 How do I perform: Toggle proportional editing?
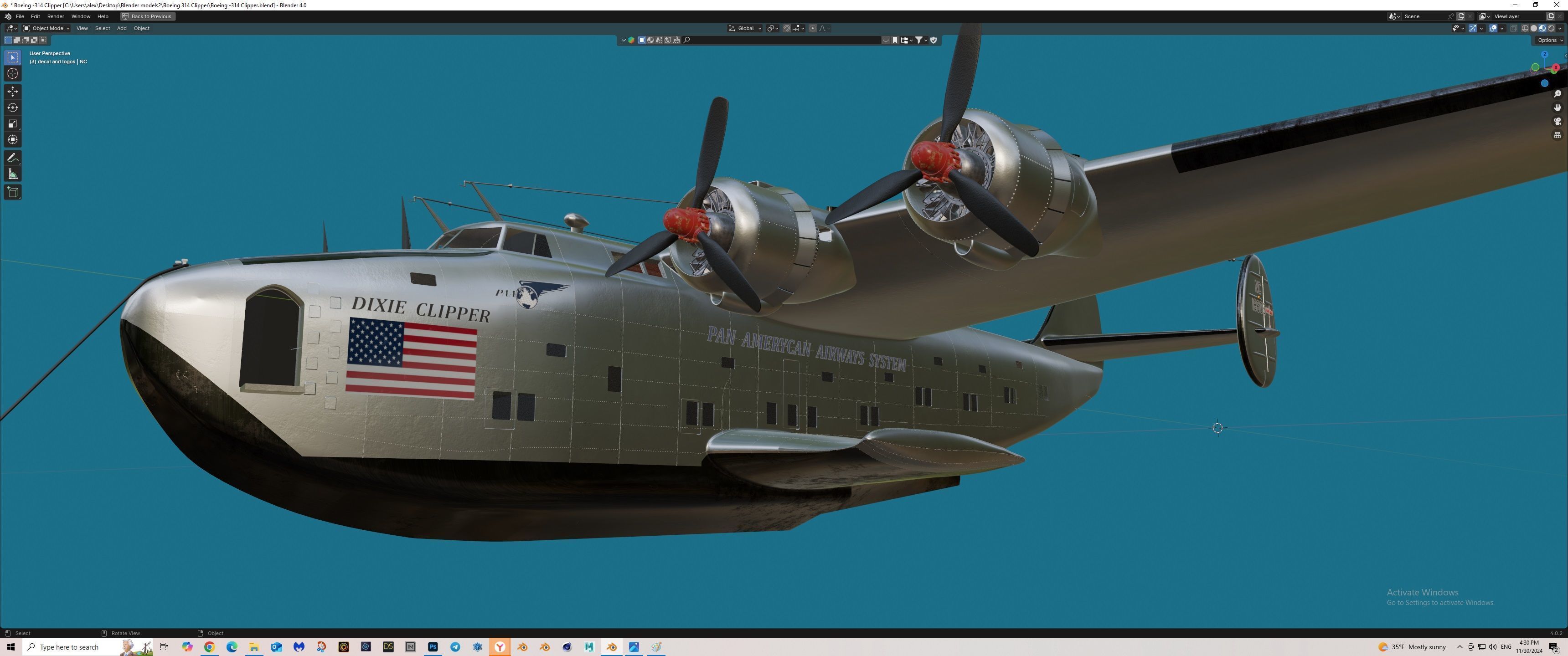(x=813, y=29)
